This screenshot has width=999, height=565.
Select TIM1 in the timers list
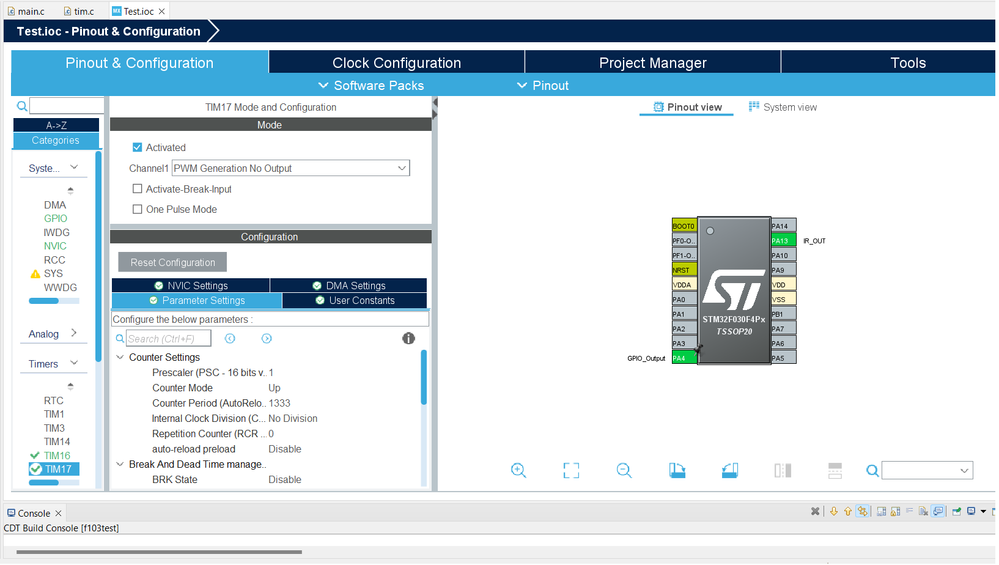[x=54, y=414]
